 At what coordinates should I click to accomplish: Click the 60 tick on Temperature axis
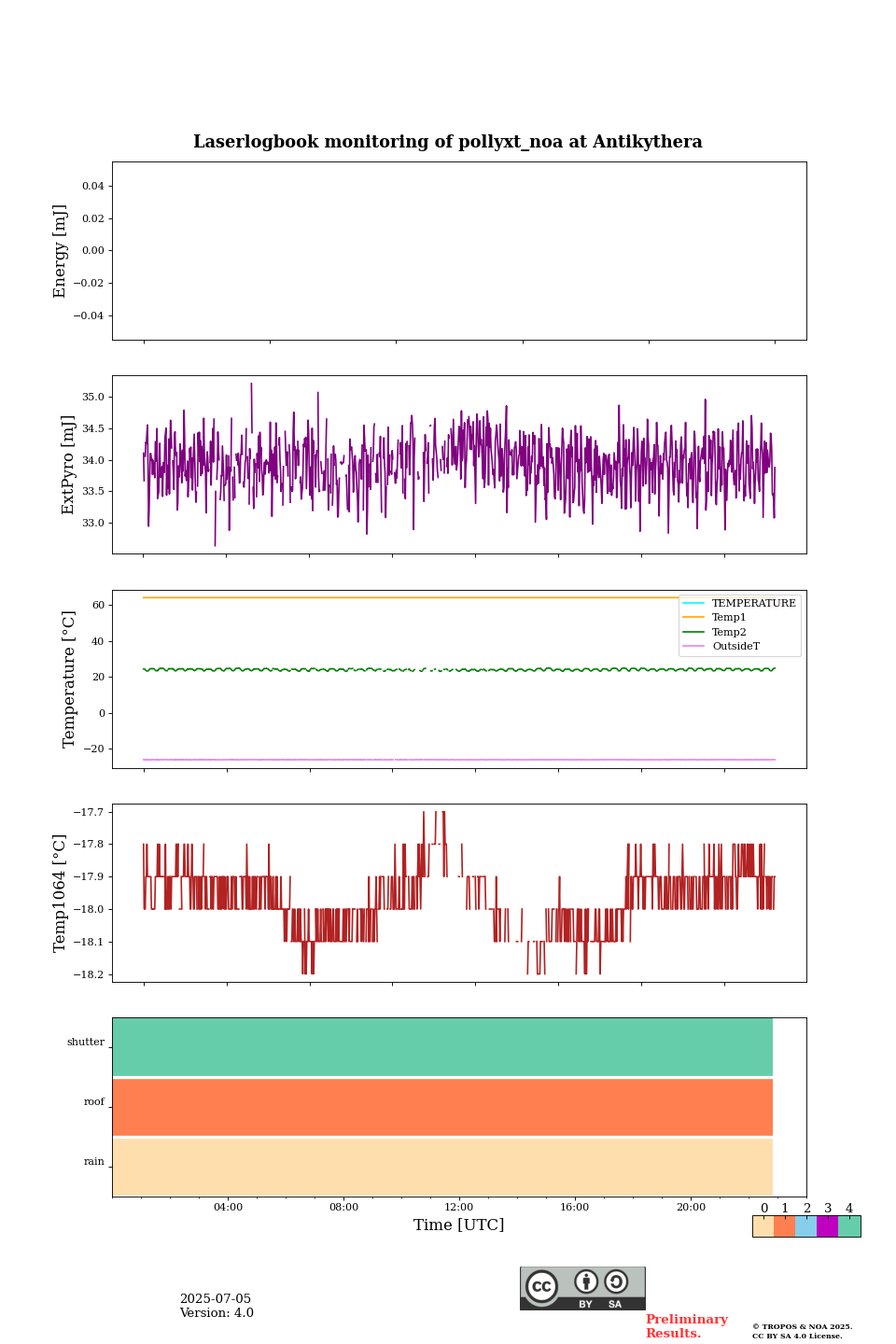[x=99, y=605]
